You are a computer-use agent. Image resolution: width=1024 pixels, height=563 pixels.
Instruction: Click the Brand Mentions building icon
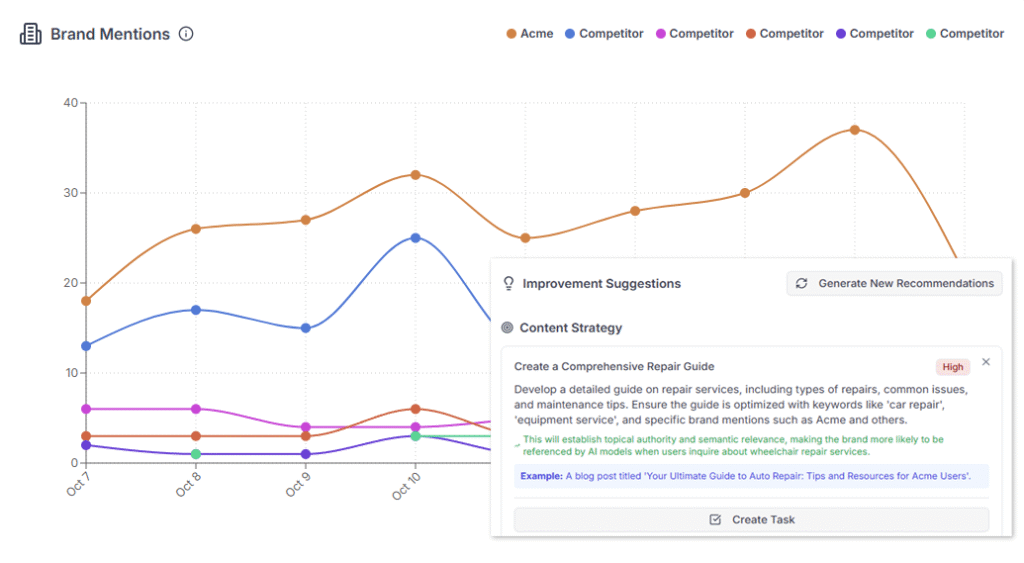(x=30, y=34)
